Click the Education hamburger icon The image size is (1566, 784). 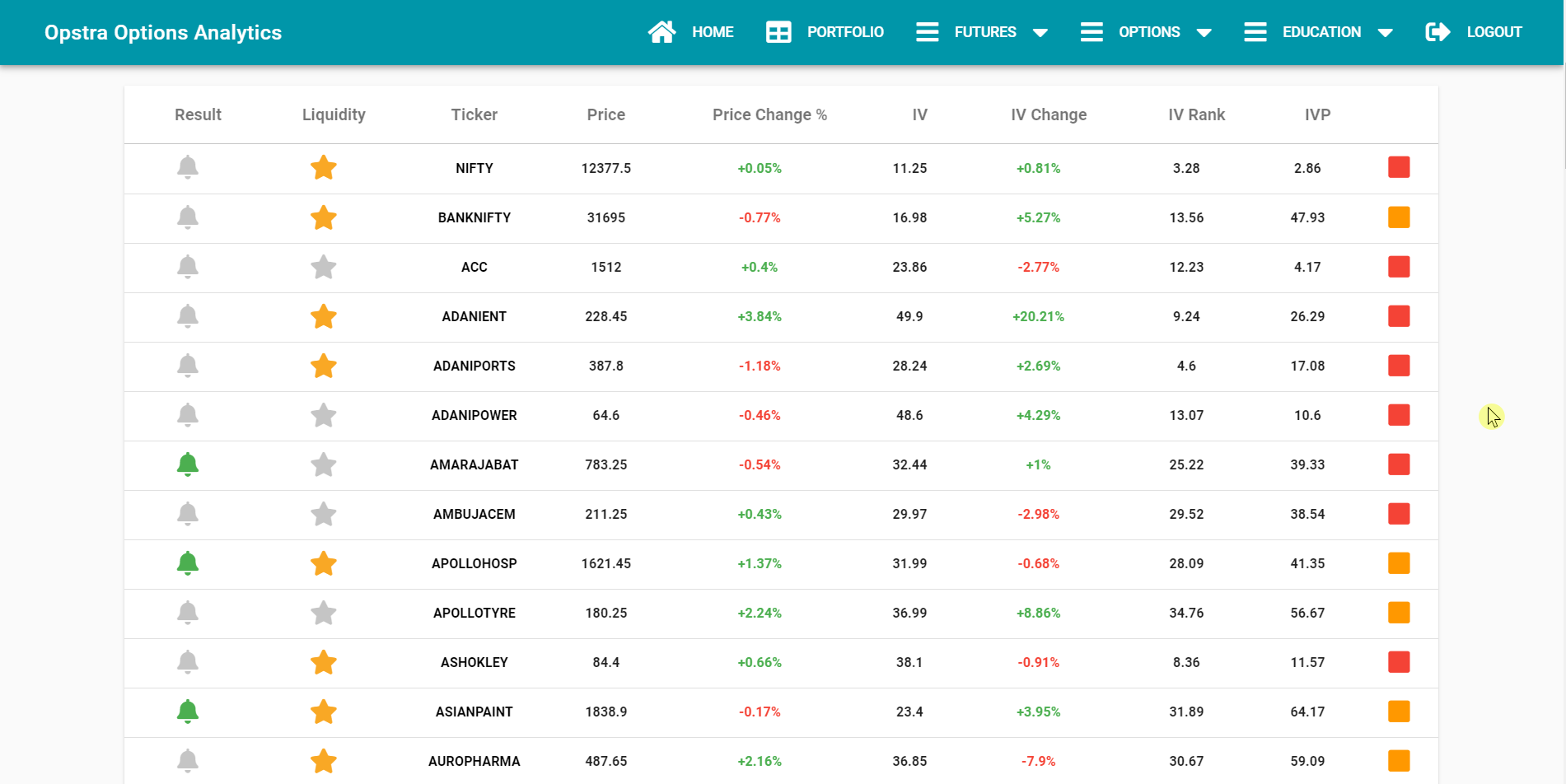pyautogui.click(x=1255, y=32)
